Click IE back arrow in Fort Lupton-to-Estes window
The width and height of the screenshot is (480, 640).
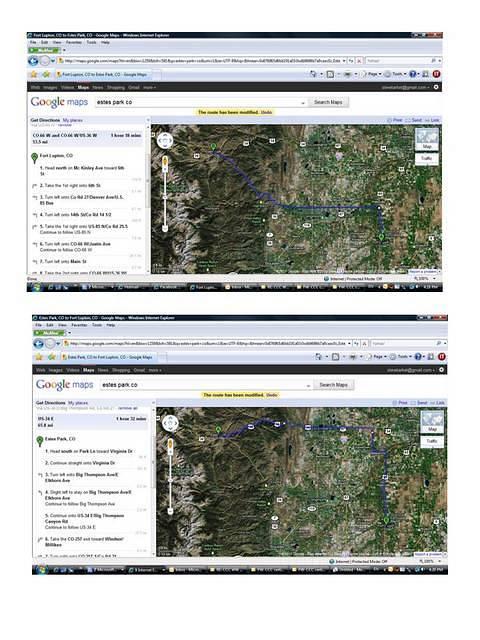(33, 61)
